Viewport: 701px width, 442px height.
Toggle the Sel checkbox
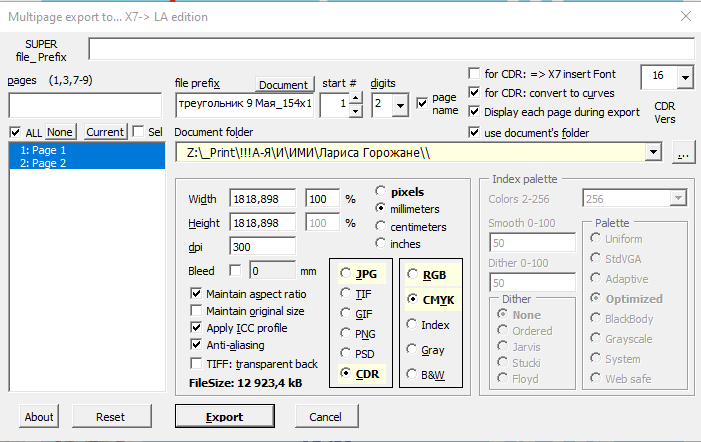coord(139,132)
